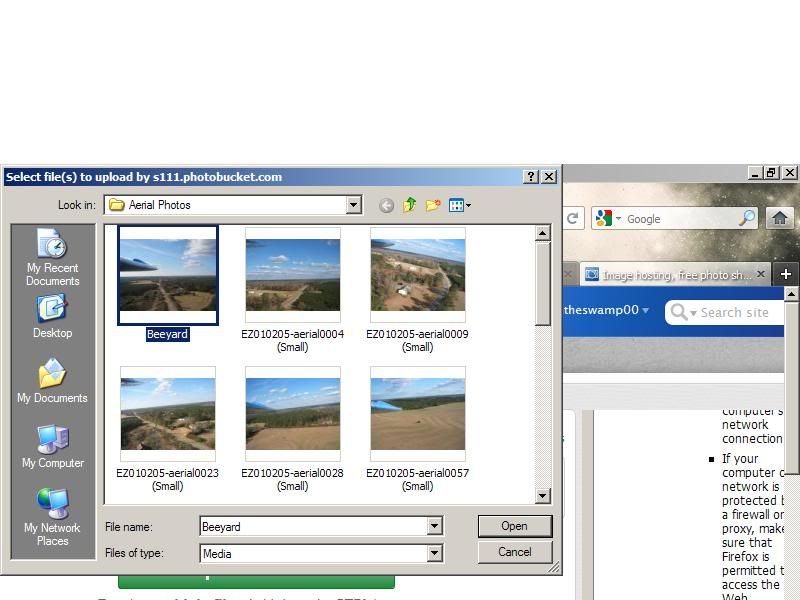800x600 pixels.
Task: Click the Up One Level folder icon
Action: click(x=409, y=205)
